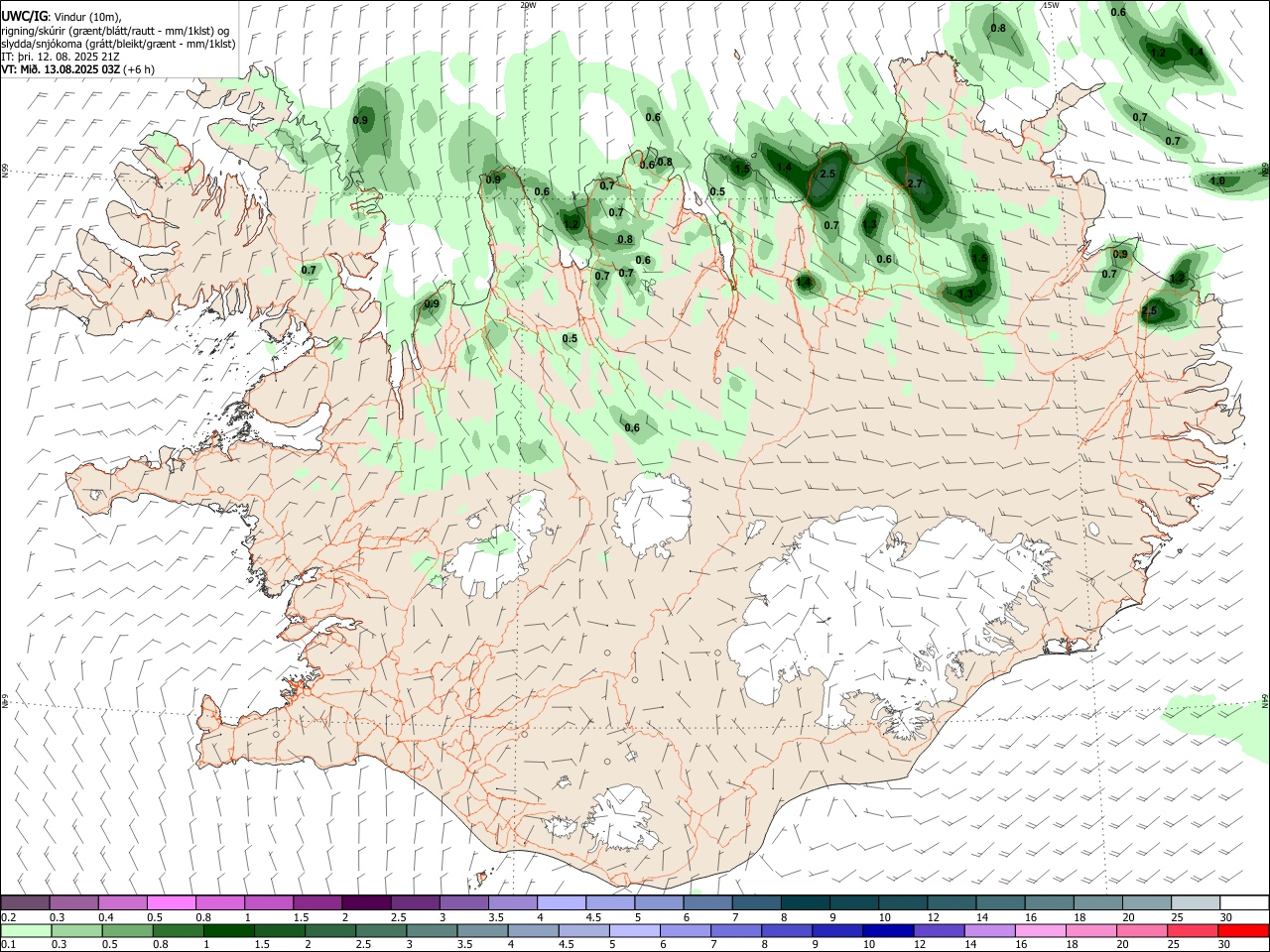1270x952 pixels.
Task: Pick the darkest green 1–1.5 rain legend swatch
Action: click(228, 930)
